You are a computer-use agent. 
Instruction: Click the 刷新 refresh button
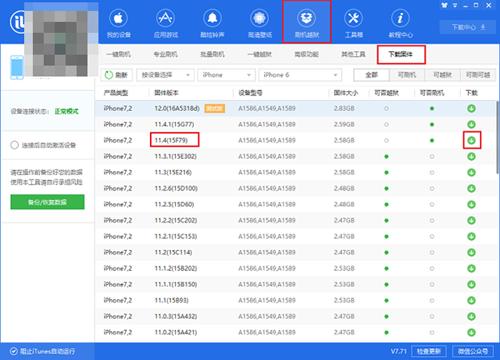(116, 75)
